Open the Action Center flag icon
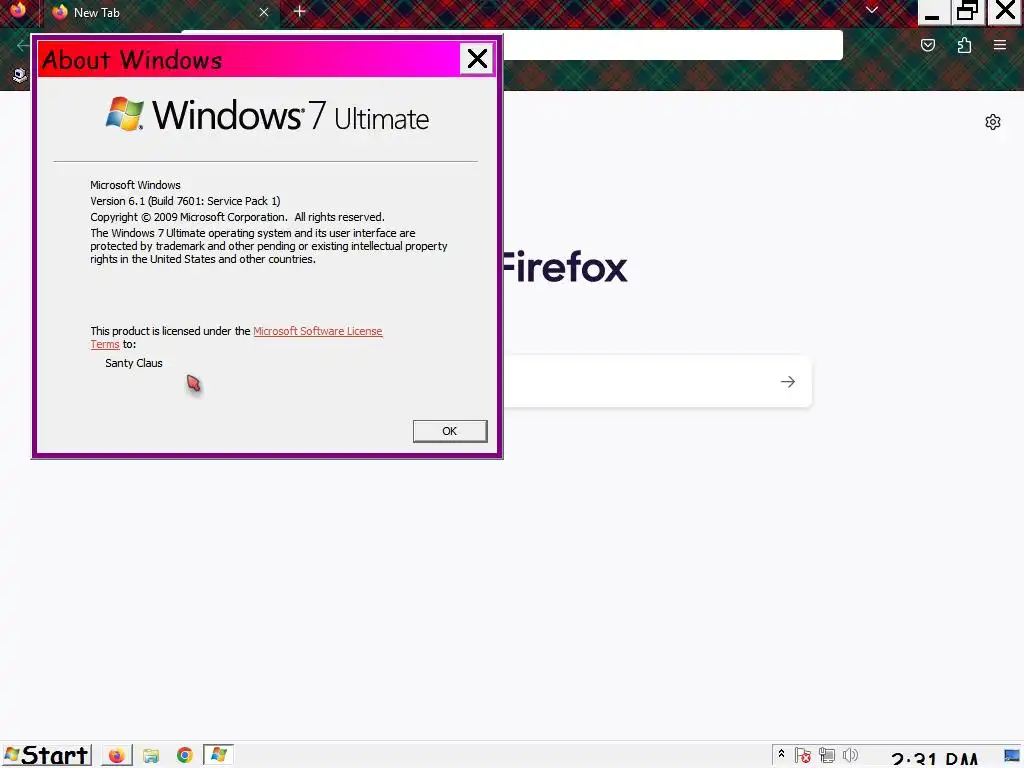 pos(803,756)
